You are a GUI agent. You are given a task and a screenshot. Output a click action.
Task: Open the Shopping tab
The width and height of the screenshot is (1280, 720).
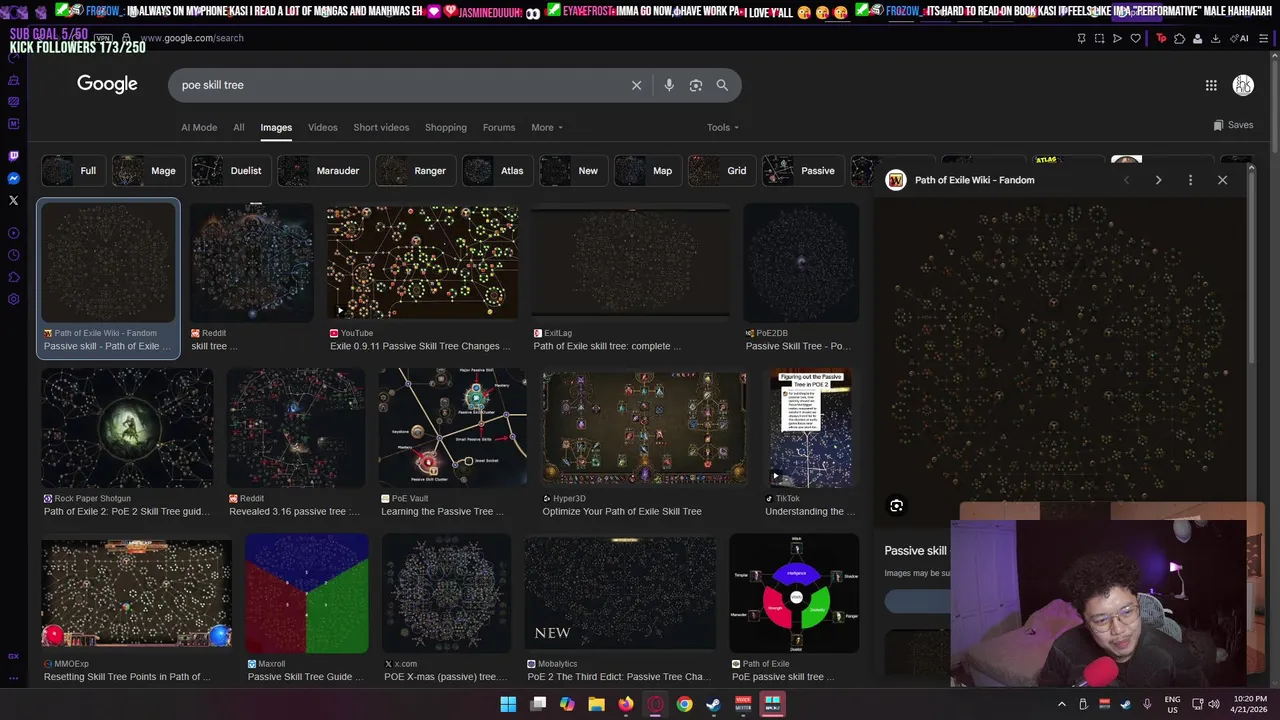pyautogui.click(x=446, y=128)
